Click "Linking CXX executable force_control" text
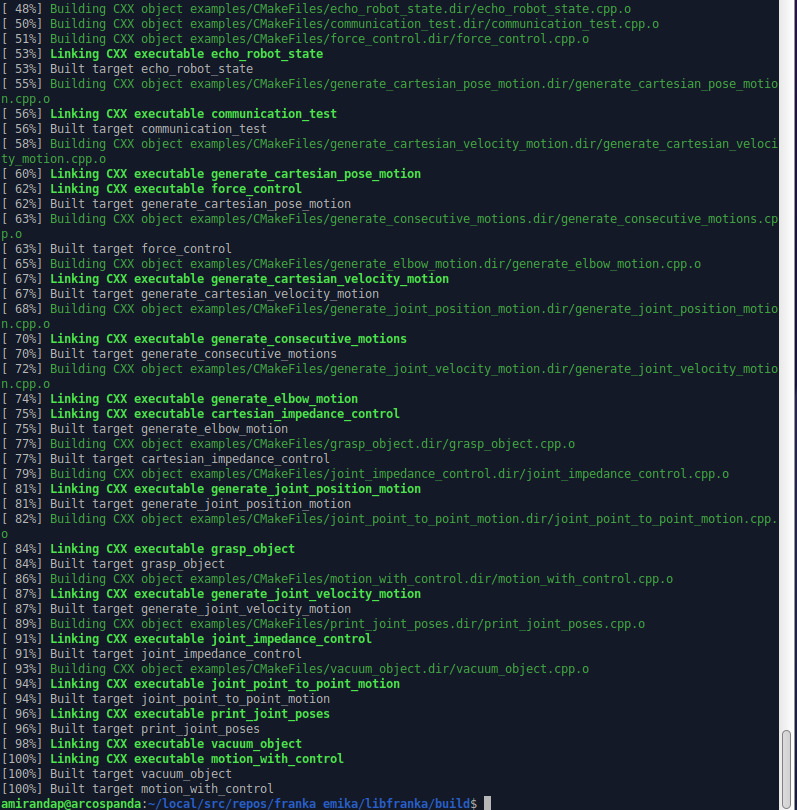797x810 pixels. click(175, 189)
